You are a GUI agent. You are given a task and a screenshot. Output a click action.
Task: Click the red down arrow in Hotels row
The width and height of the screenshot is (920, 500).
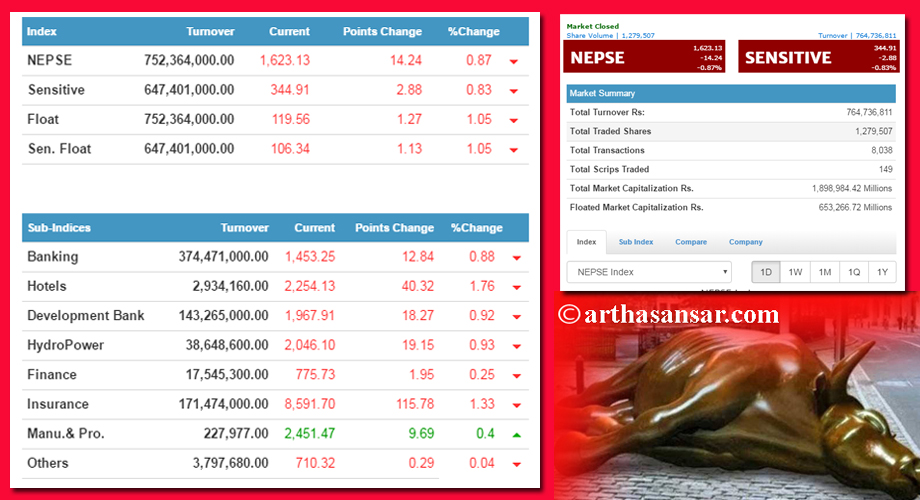(x=516, y=287)
